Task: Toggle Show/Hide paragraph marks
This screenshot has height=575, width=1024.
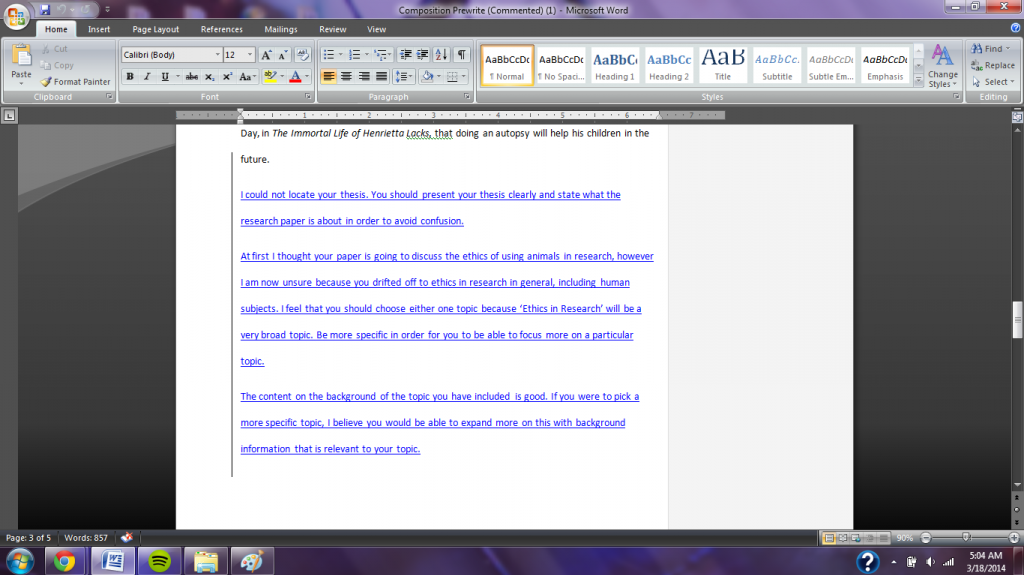Action: (462, 55)
